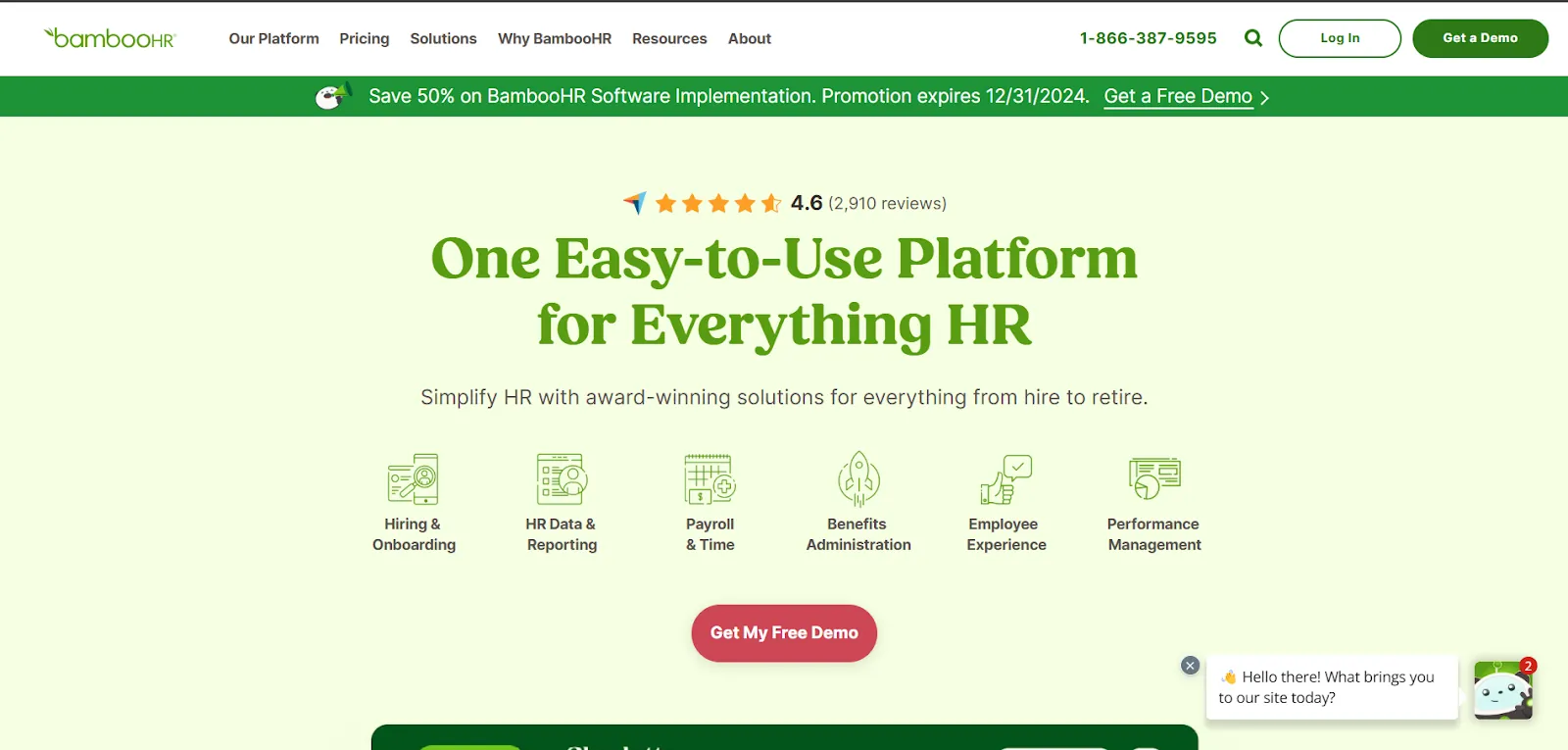Click the Performance Management icon
Screen dimensions: 1568x750
(x=1154, y=478)
